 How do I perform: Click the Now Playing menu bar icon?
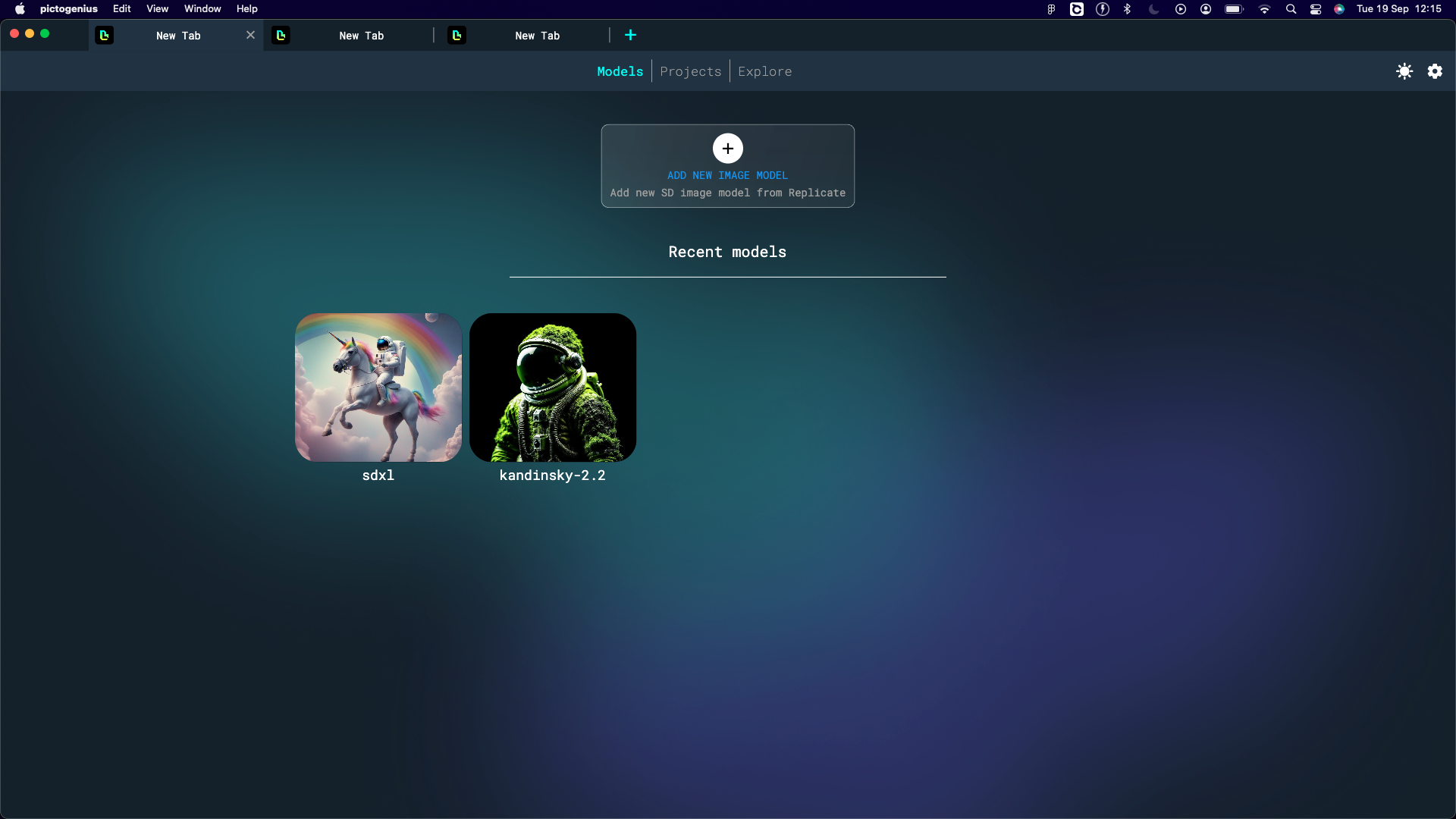[x=1181, y=9]
